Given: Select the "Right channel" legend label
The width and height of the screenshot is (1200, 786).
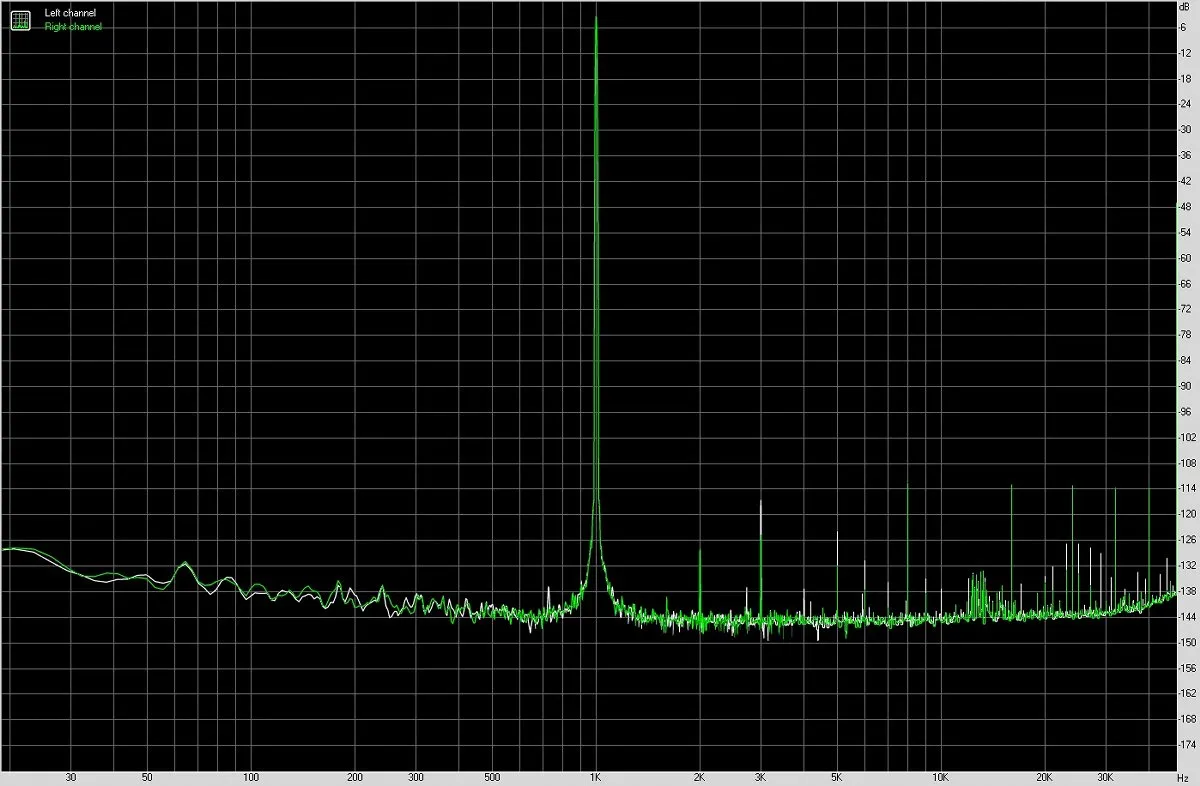Looking at the screenshot, I should 73,27.
